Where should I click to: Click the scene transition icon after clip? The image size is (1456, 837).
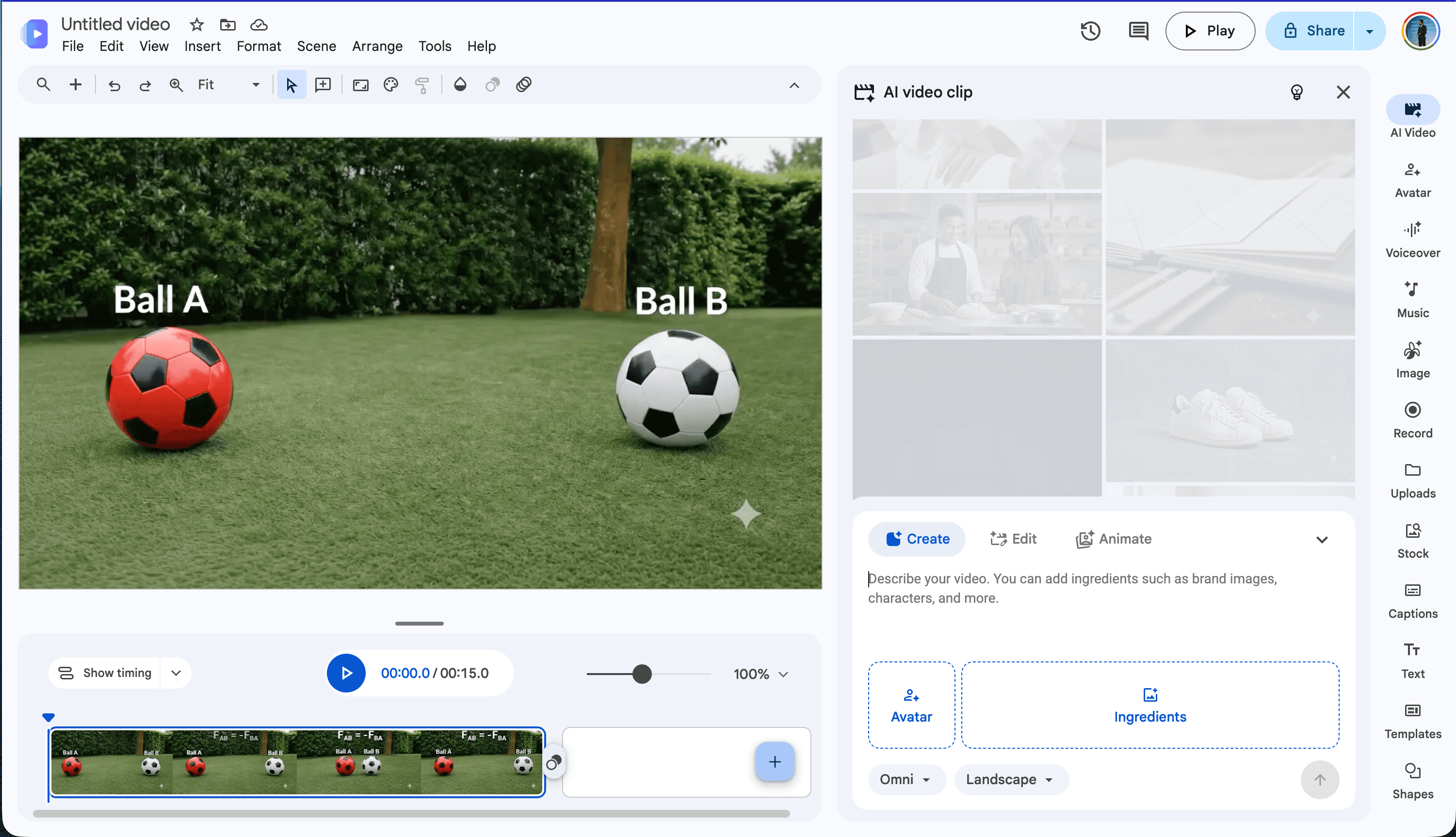[553, 763]
